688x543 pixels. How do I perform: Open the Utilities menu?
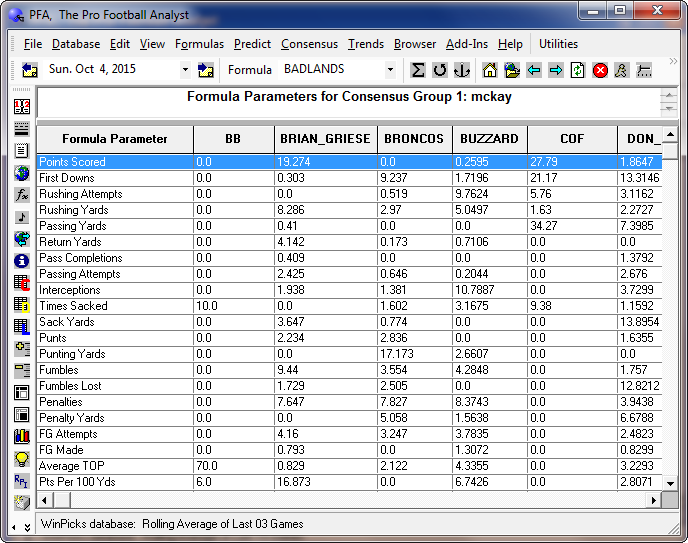coord(558,44)
